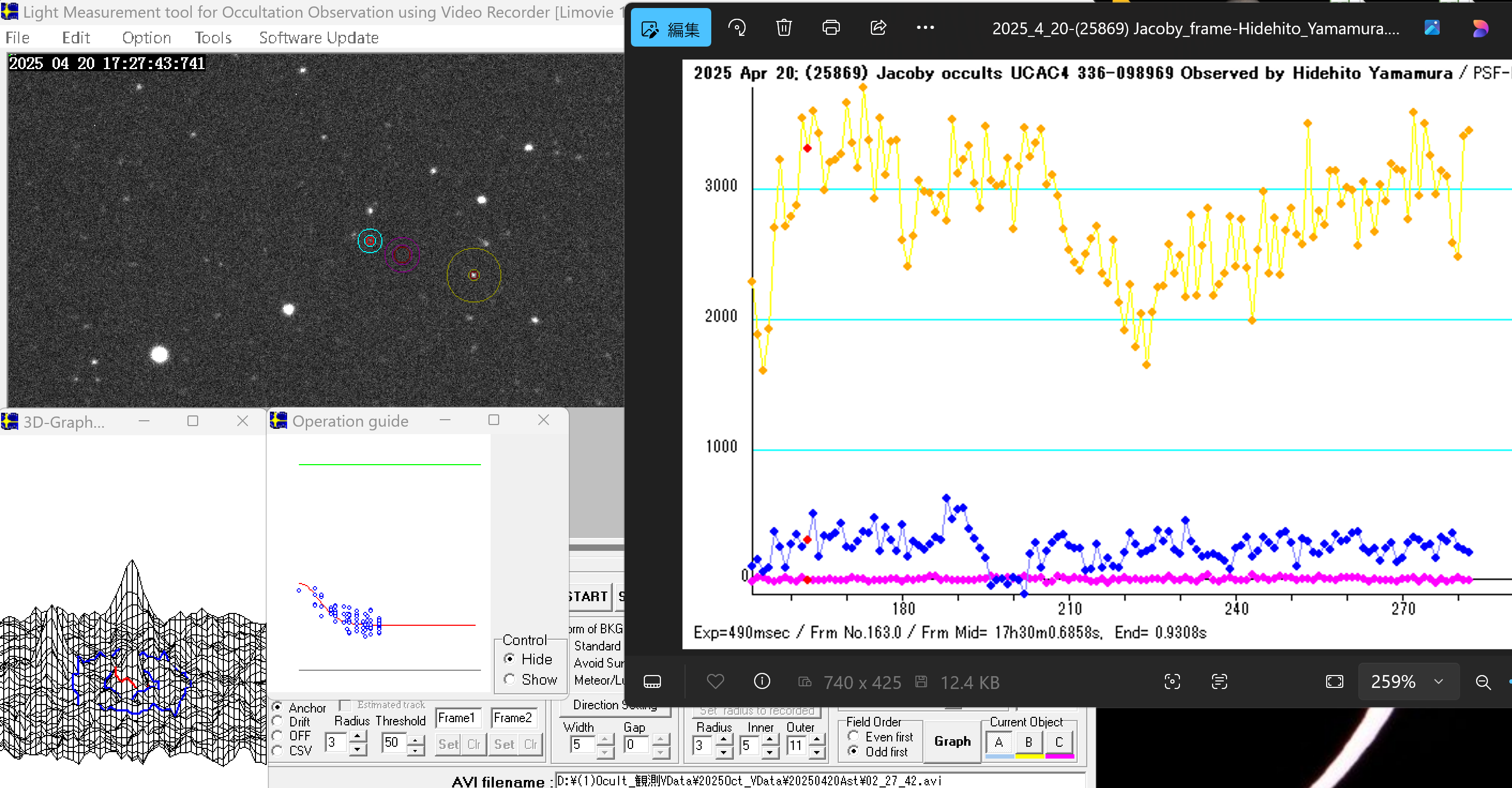Rotate the image with the rotate icon
This screenshot has height=788, width=1512.
pos(736,28)
